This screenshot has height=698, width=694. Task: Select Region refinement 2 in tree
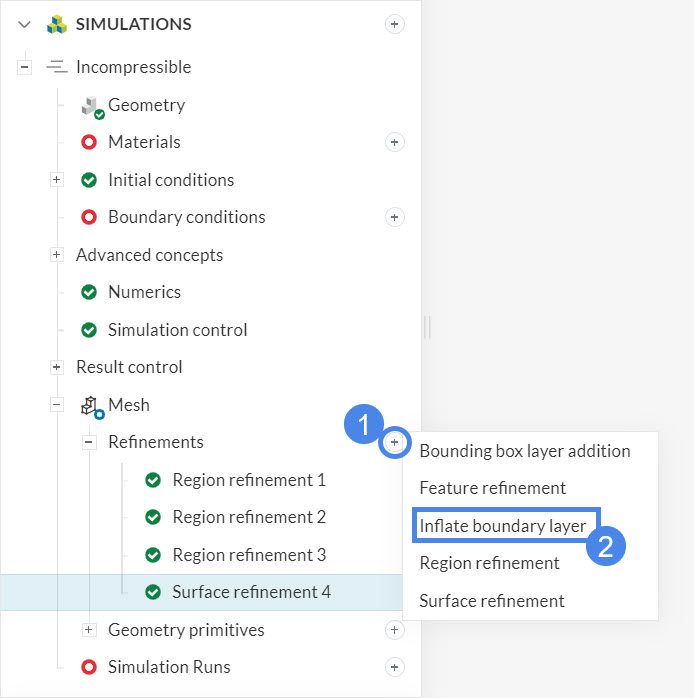click(x=249, y=517)
